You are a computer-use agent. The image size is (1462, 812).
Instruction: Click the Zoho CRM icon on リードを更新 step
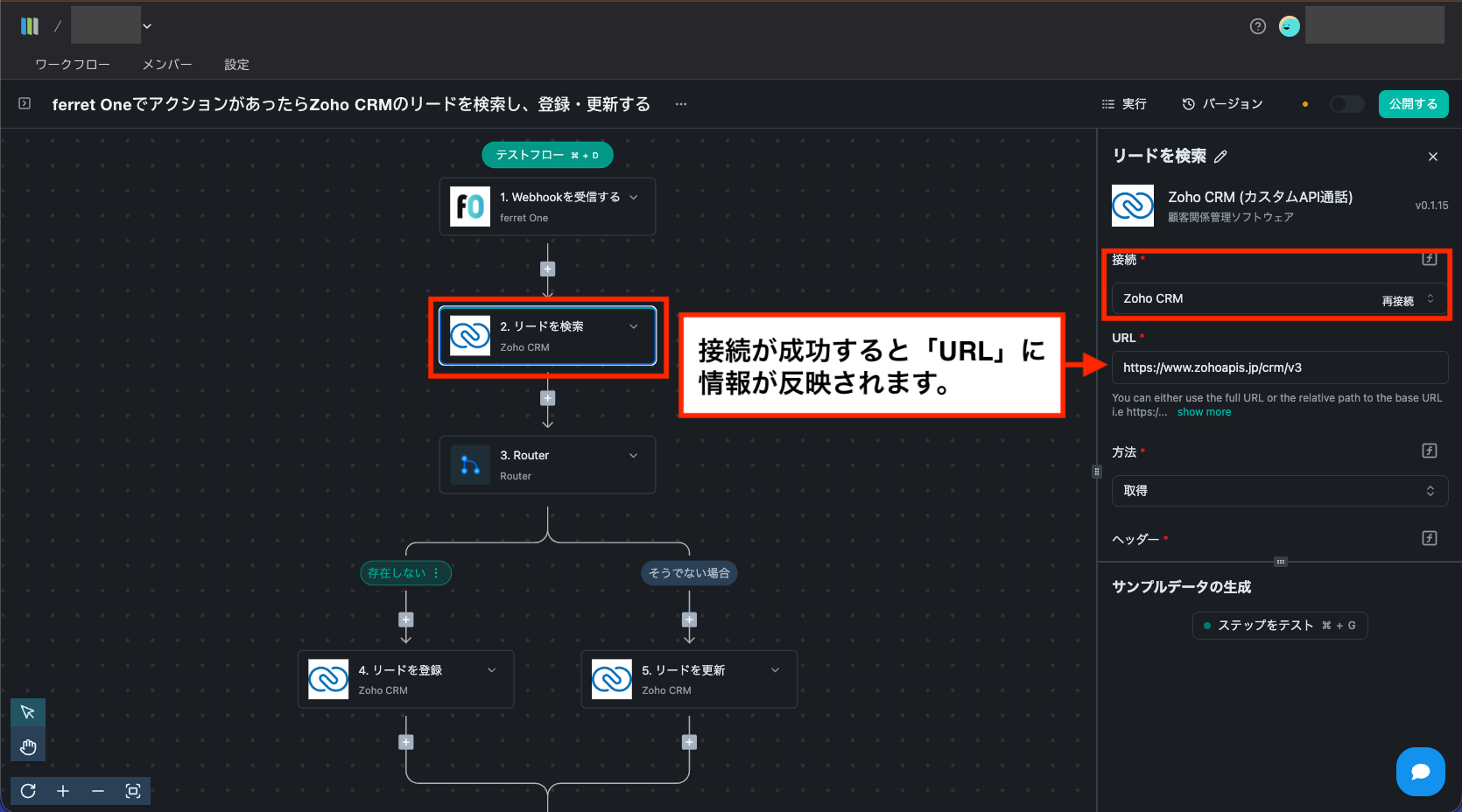612,679
